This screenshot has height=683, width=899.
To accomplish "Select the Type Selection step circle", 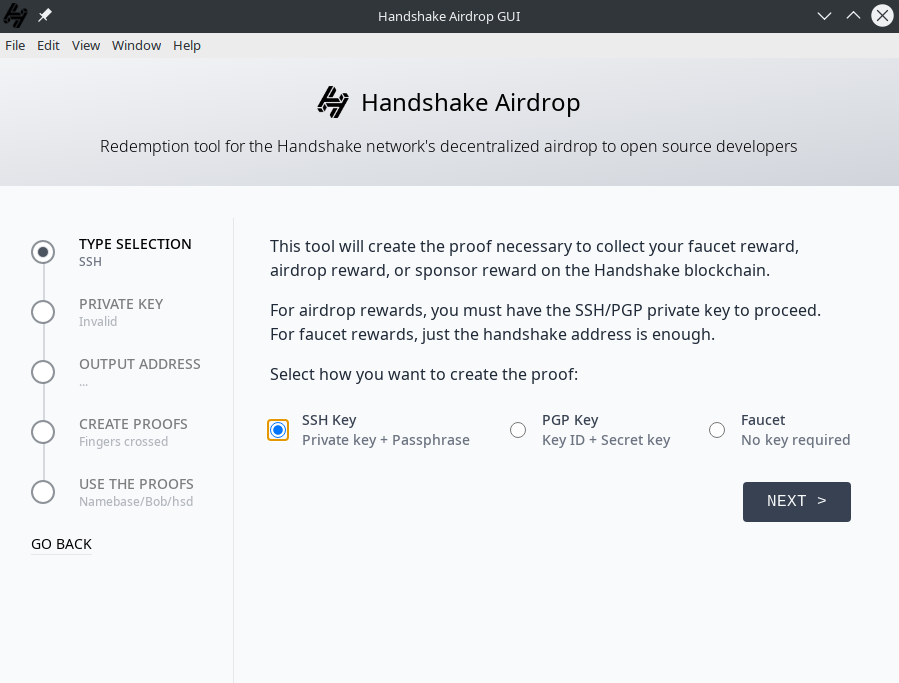I will pyautogui.click(x=43, y=252).
